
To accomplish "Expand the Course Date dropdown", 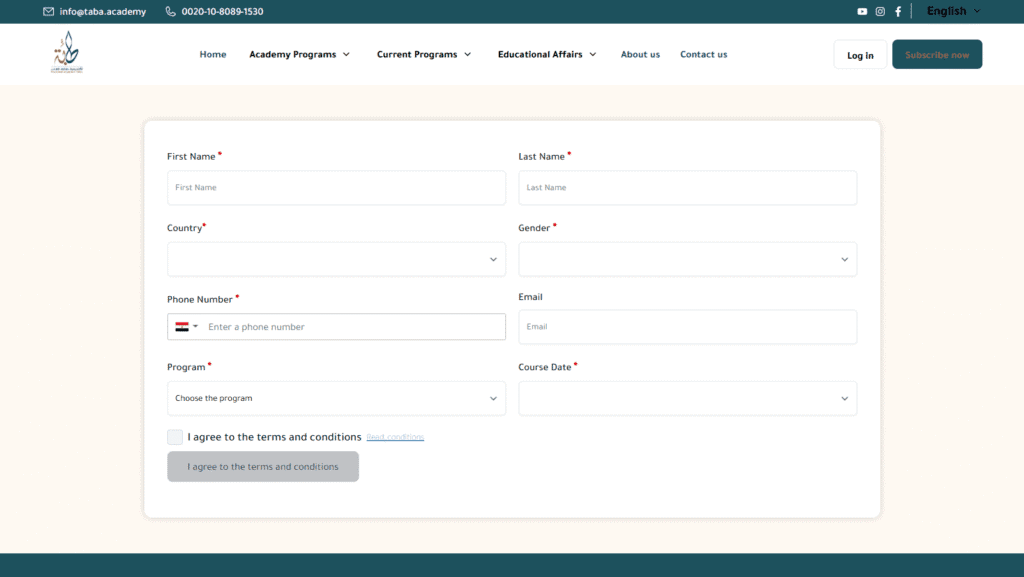I will 687,398.
